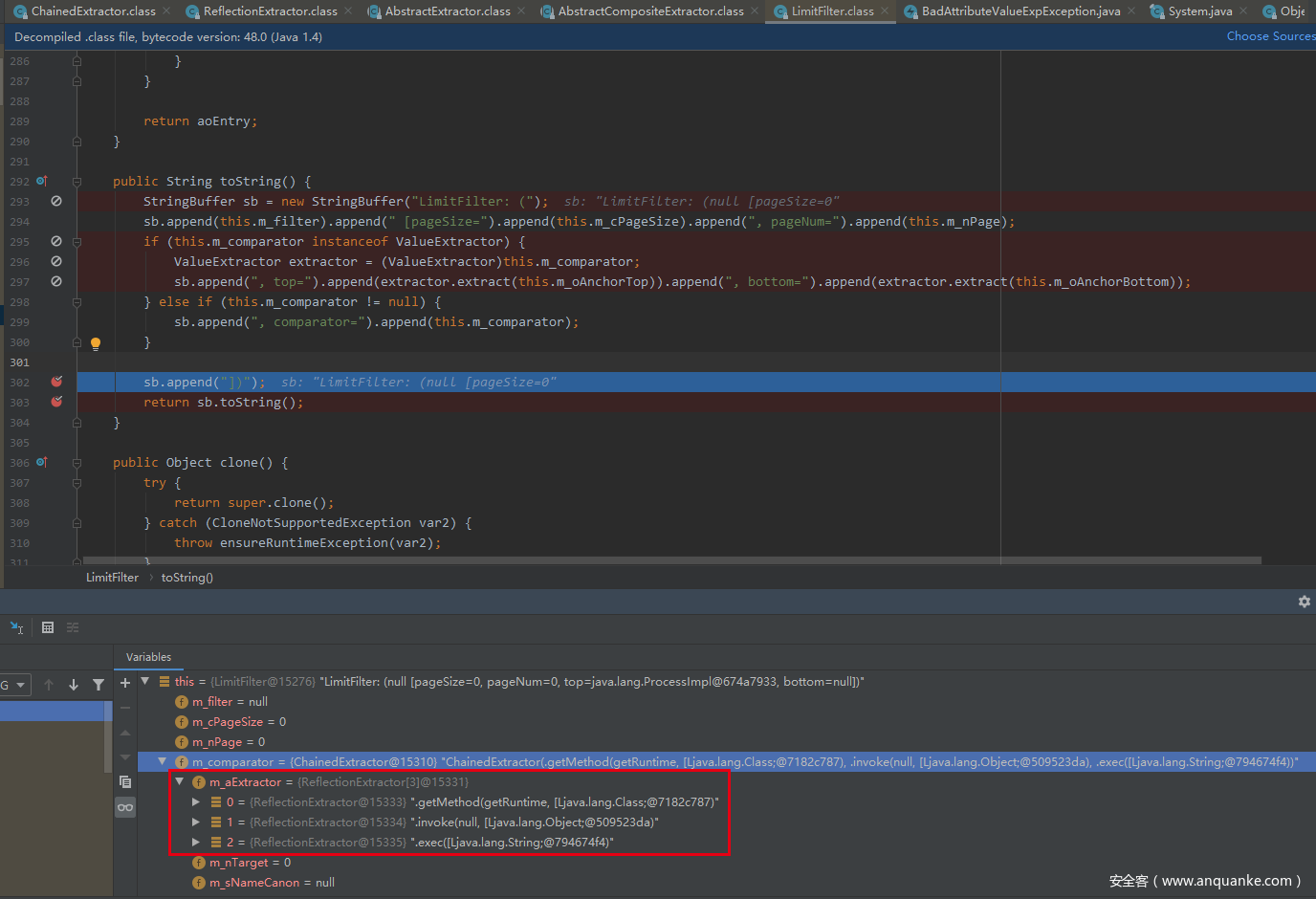Click the Run to Cursor debugger icon
The image size is (1316, 899).
[x=16, y=627]
